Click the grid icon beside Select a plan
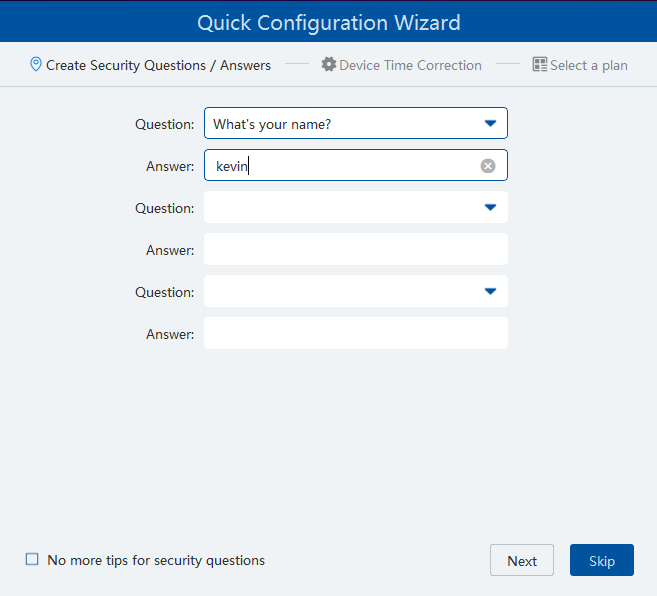657x596 pixels. (540, 65)
